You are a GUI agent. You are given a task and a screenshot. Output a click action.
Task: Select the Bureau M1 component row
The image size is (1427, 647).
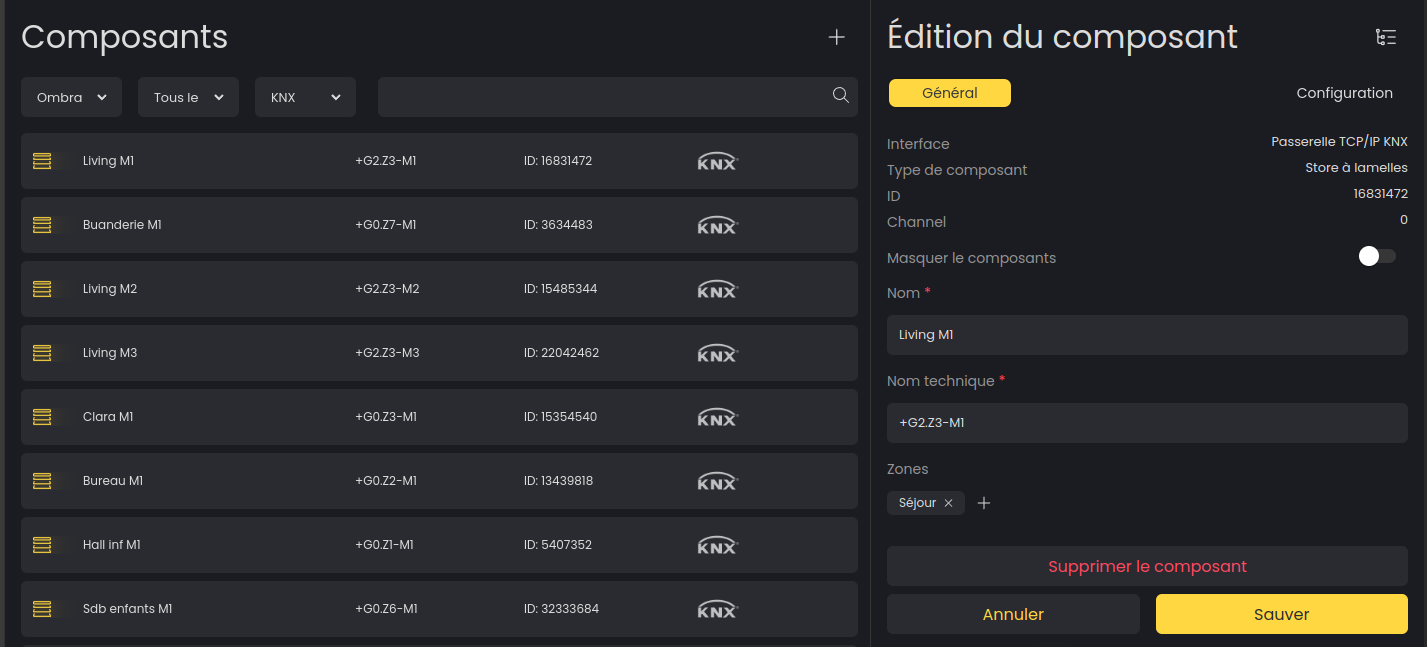(439, 481)
